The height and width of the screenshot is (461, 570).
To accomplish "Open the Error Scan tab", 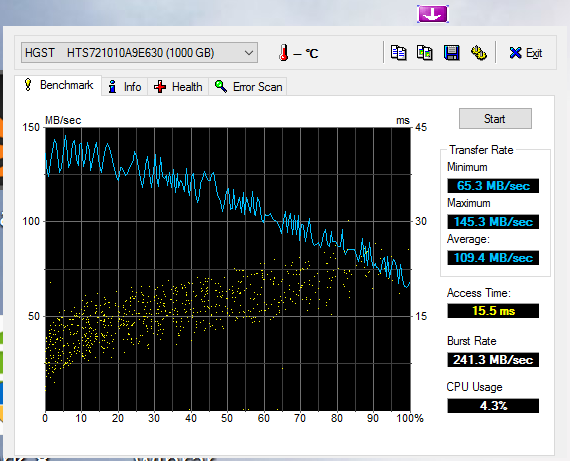I will pos(248,87).
